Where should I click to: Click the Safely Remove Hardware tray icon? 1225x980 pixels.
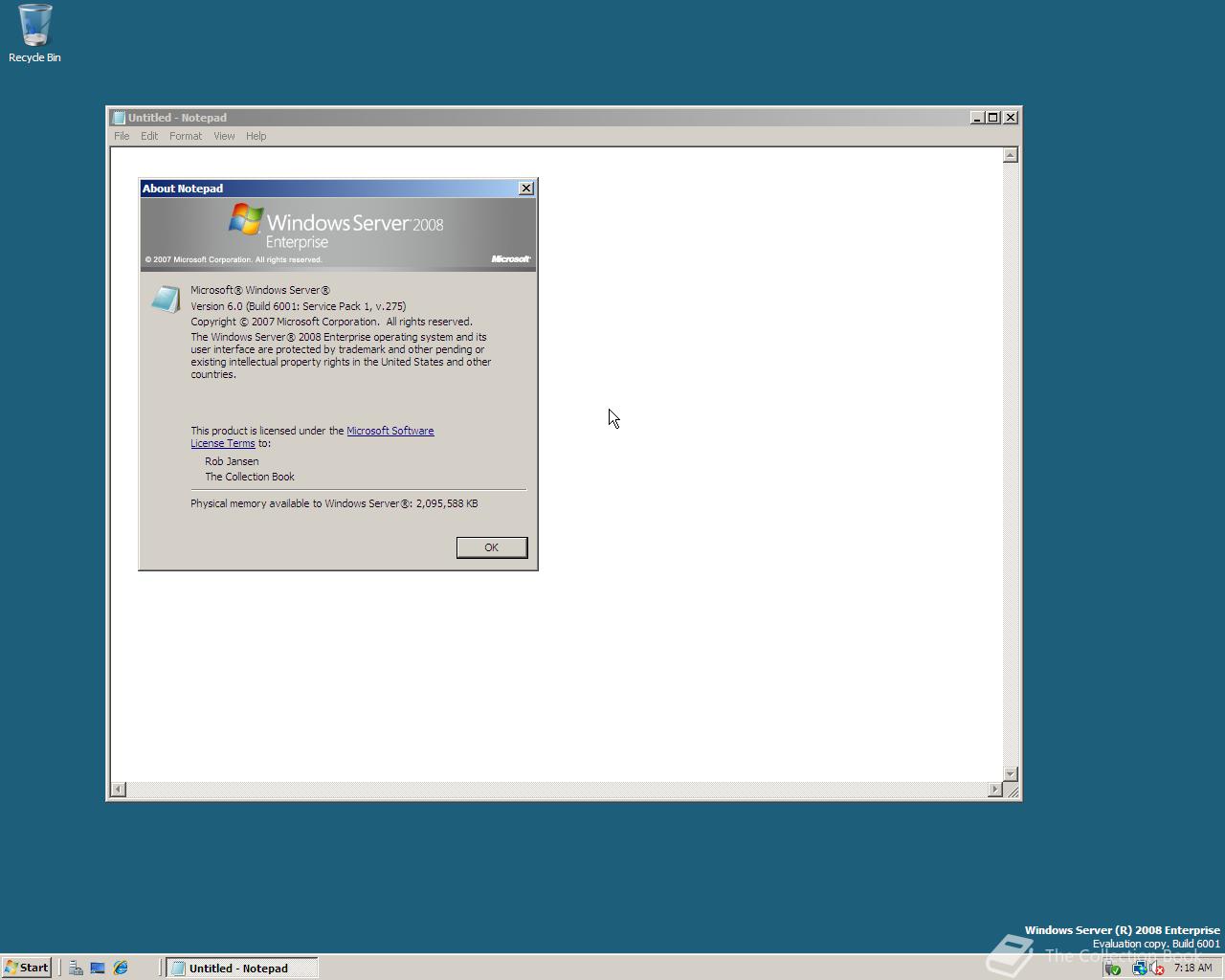1112,969
